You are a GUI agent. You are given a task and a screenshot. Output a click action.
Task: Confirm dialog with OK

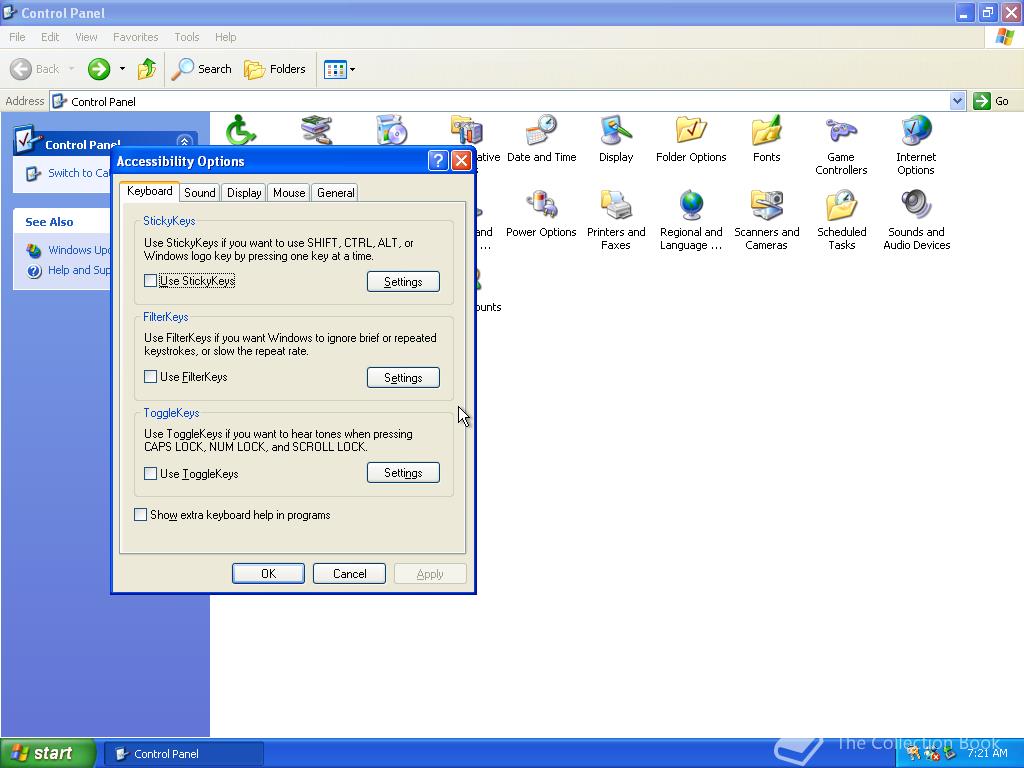(268, 573)
